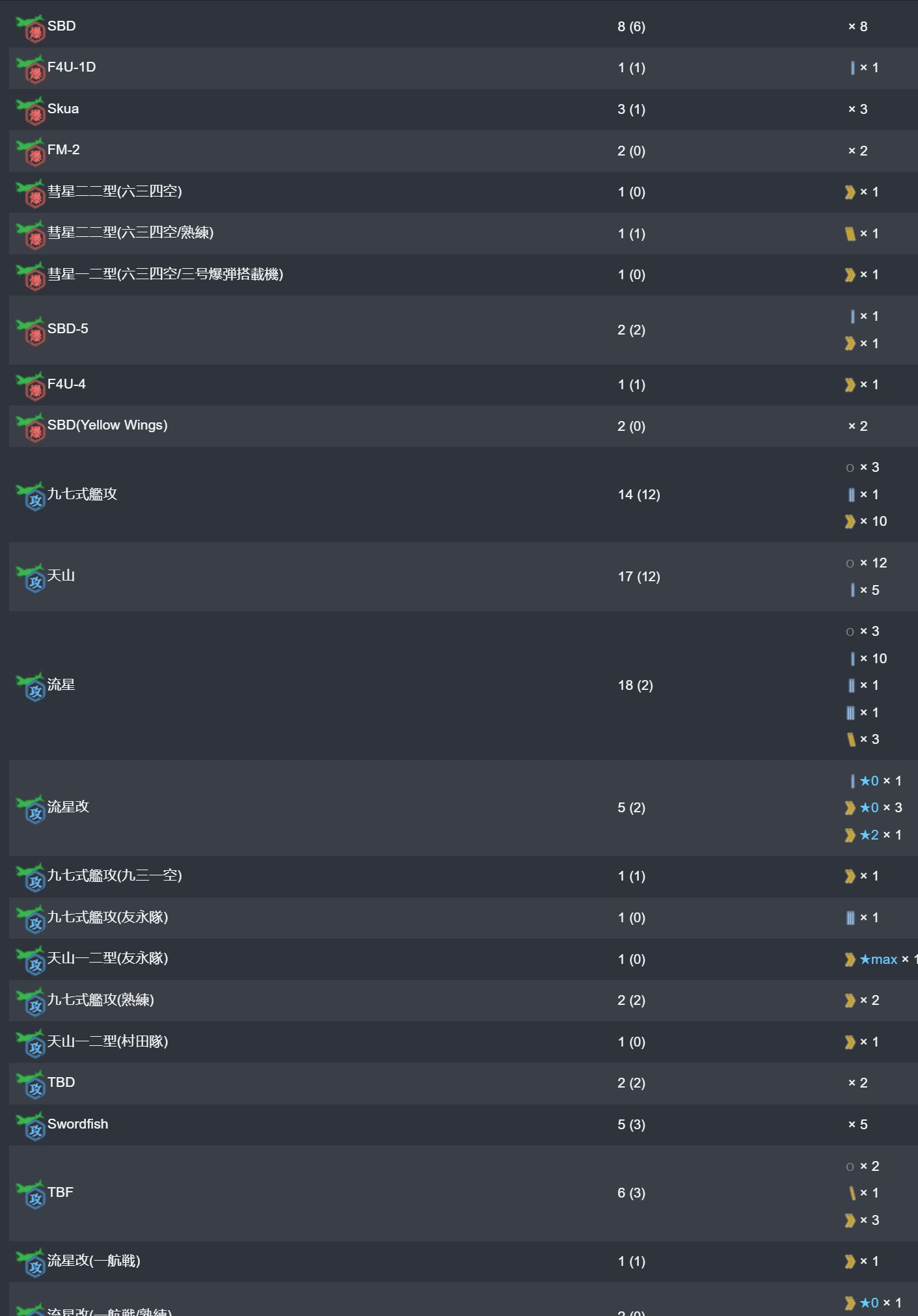Click the torpedo bomber icon next to TBF

(x=31, y=1194)
